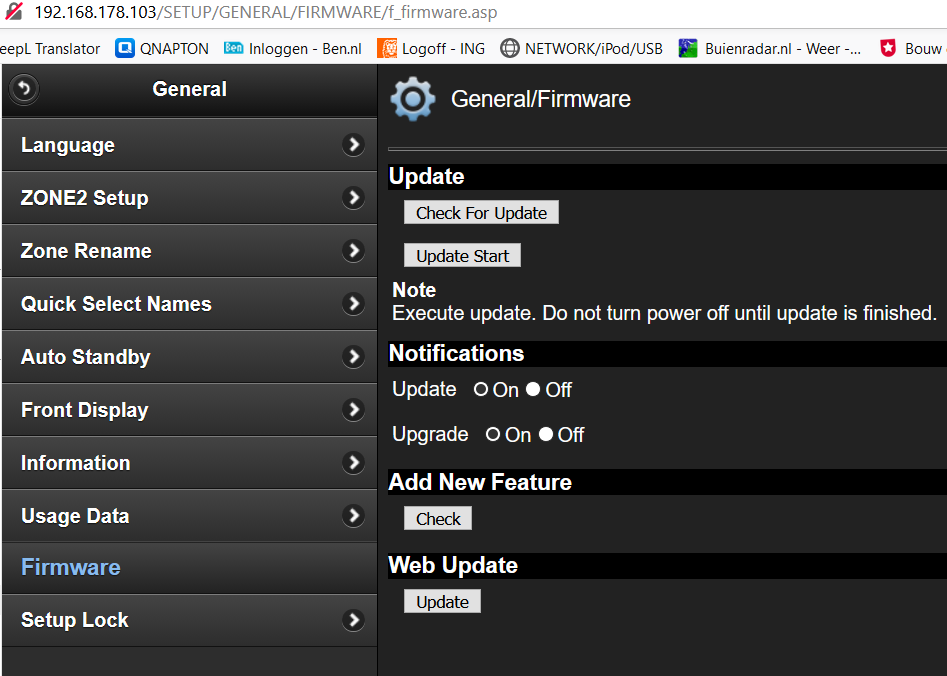Click the Web Update section heading
The image size is (947, 676).
click(x=453, y=565)
